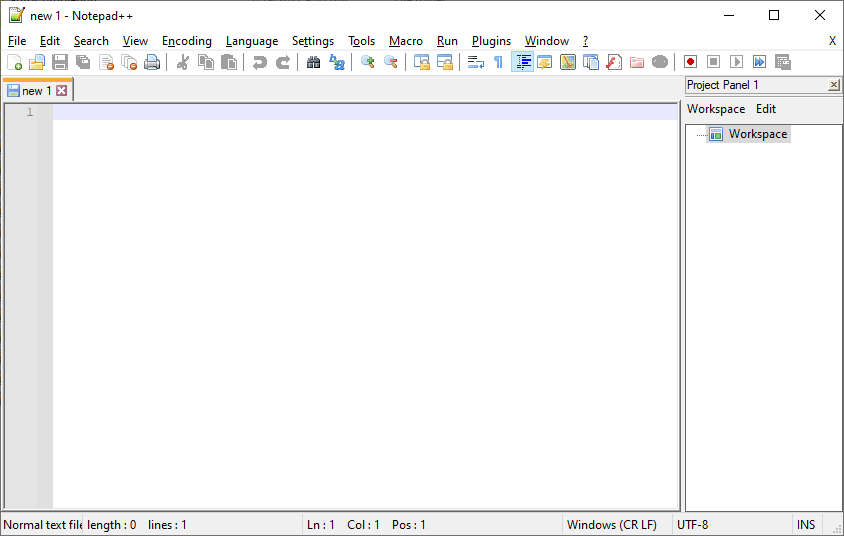Open Function List toolbar icon
This screenshot has width=844, height=536.
pos(614,62)
